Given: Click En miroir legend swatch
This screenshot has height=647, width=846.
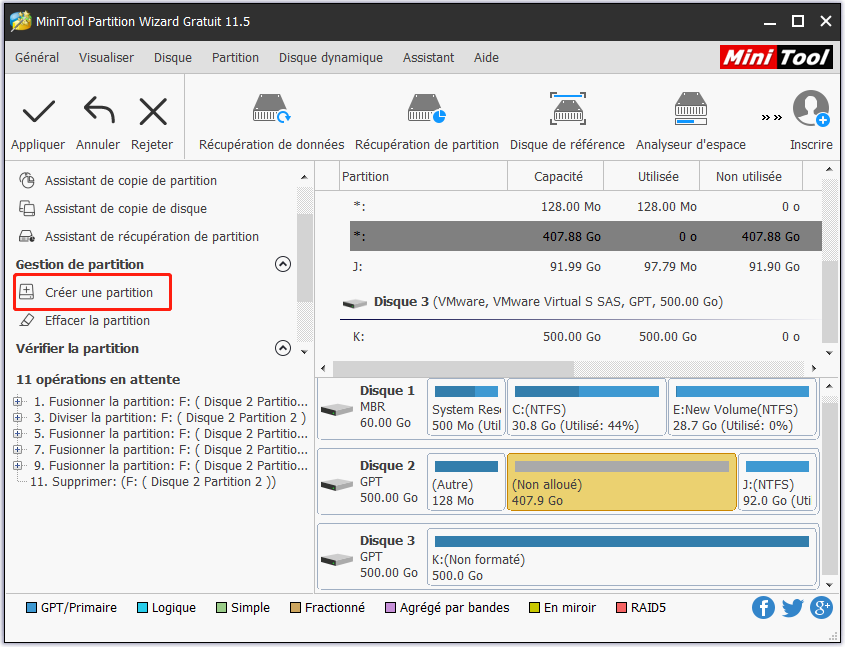Looking at the screenshot, I should 535,608.
